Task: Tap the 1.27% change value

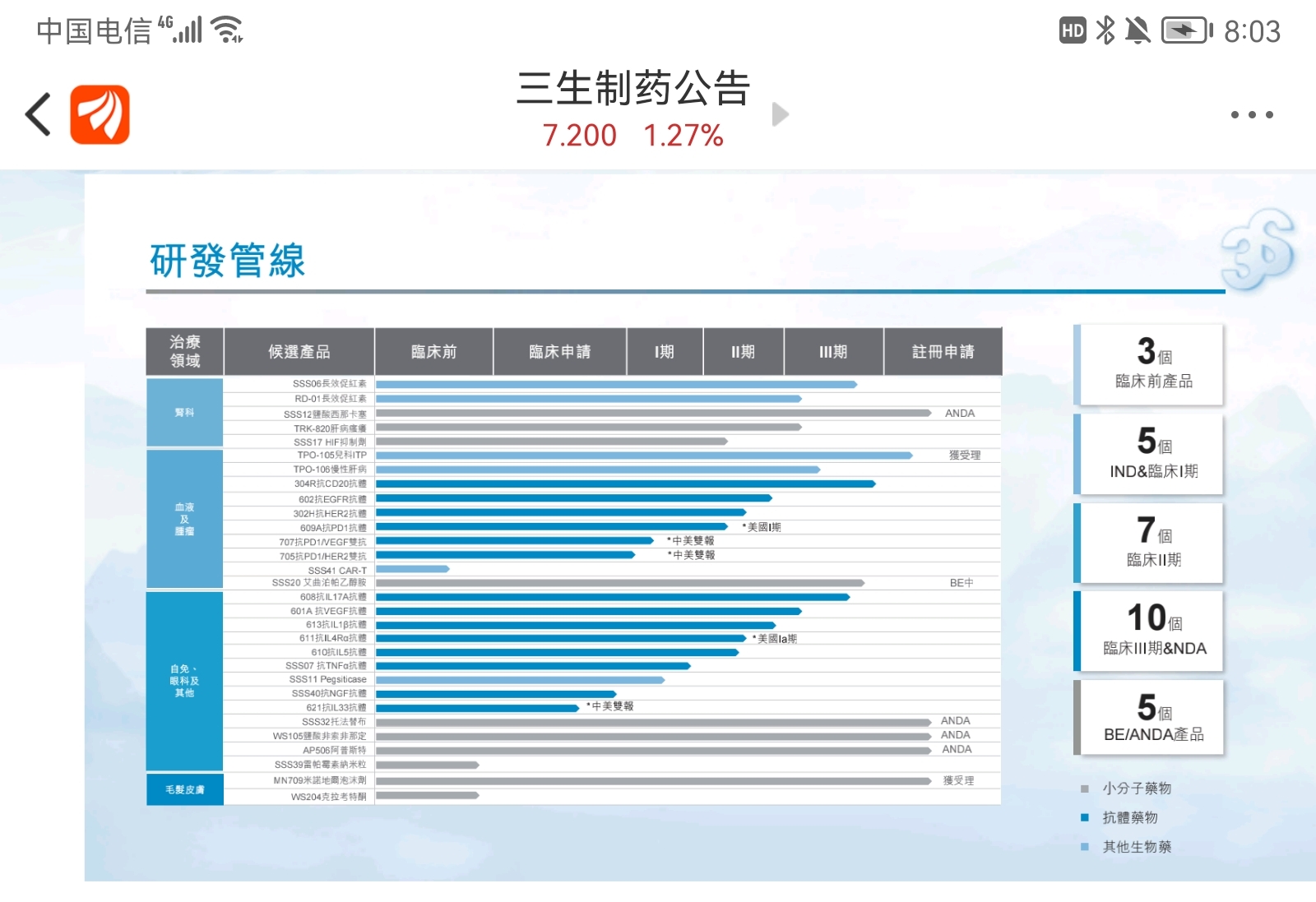Action: (x=683, y=136)
